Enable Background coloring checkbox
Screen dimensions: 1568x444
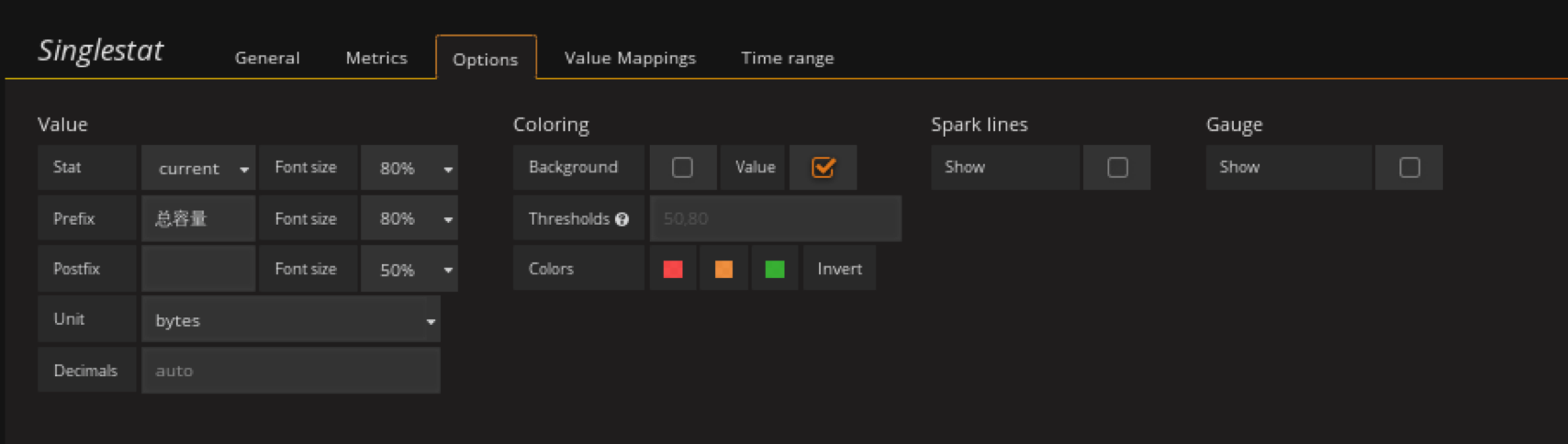[682, 168]
